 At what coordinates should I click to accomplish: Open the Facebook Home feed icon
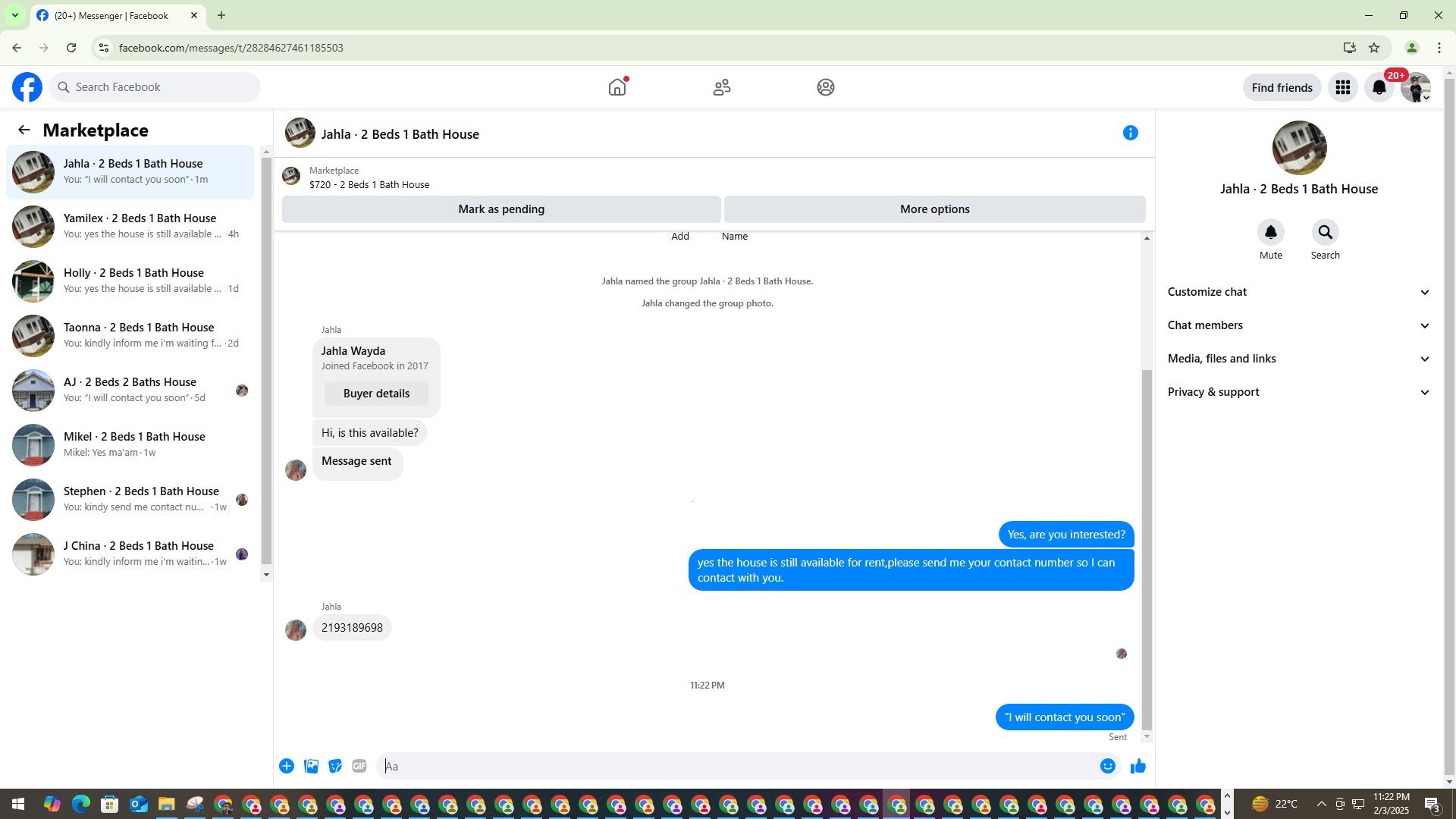click(x=617, y=87)
